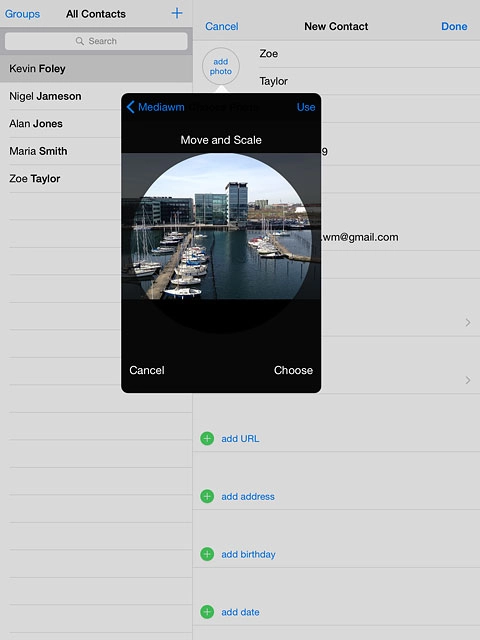
Task: Click the Search contacts field
Action: (96, 41)
